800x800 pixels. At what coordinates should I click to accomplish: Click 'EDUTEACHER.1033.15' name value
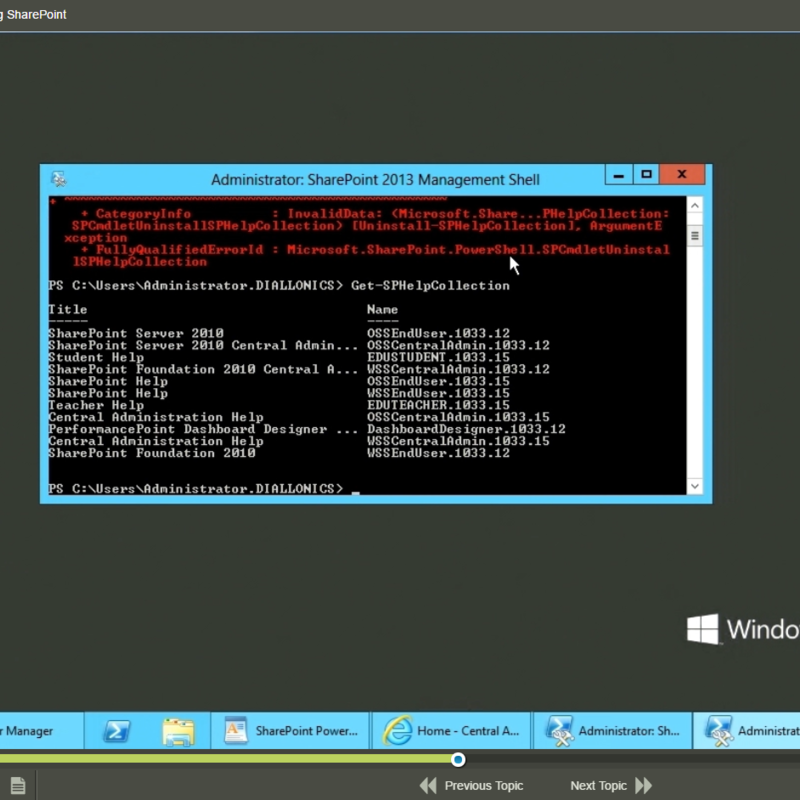438,405
